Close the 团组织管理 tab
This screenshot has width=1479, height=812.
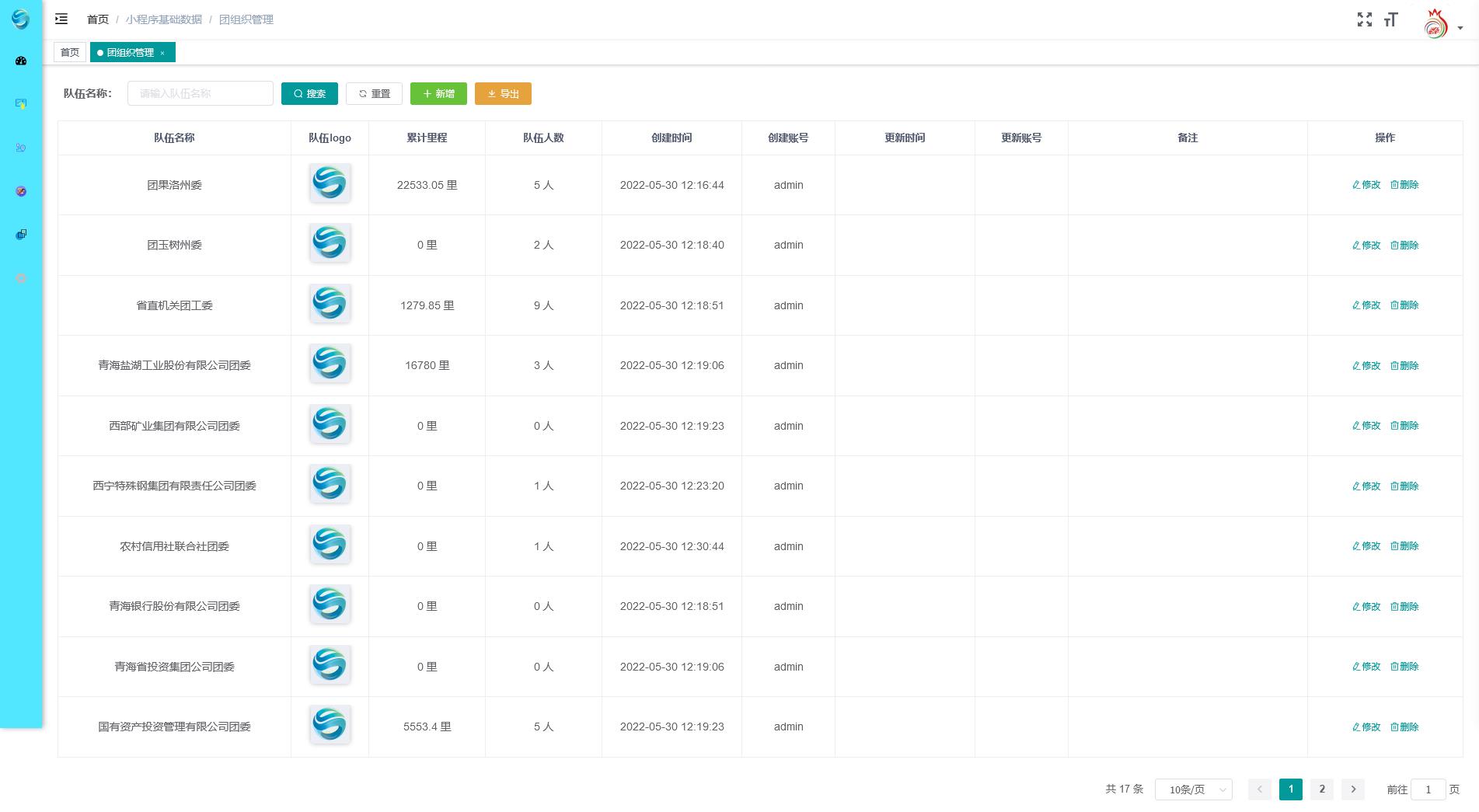coord(162,53)
